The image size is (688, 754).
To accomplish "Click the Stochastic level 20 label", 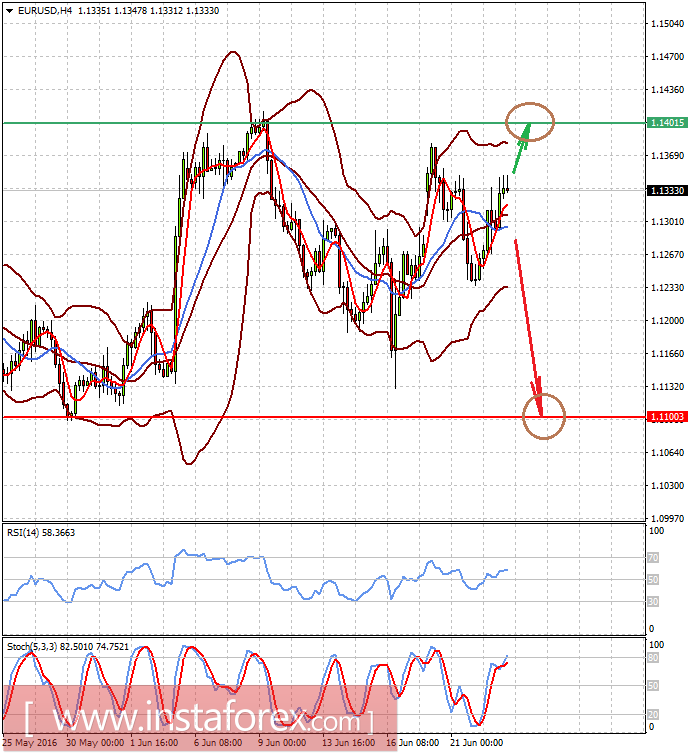I will point(653,715).
